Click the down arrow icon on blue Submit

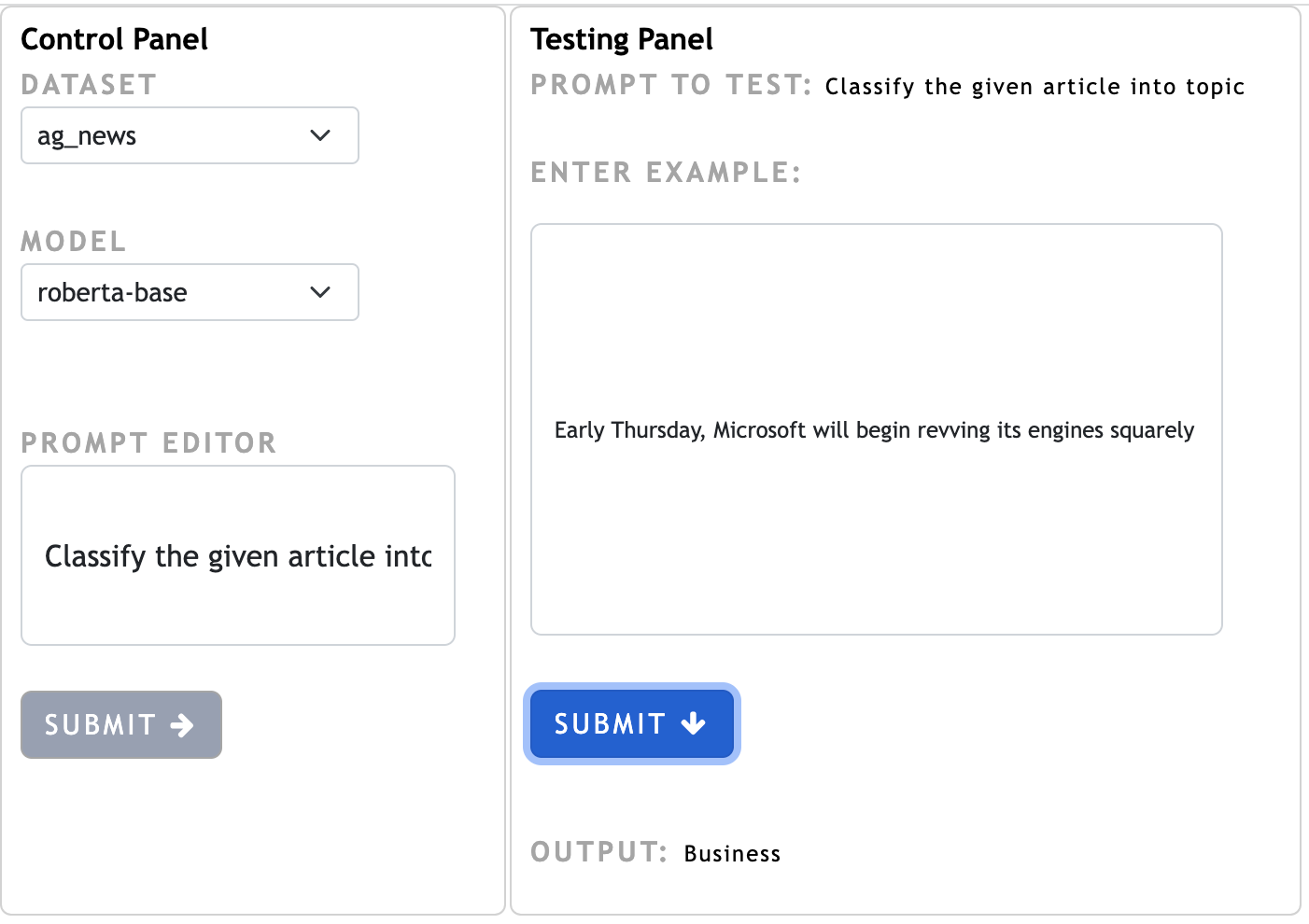click(694, 723)
